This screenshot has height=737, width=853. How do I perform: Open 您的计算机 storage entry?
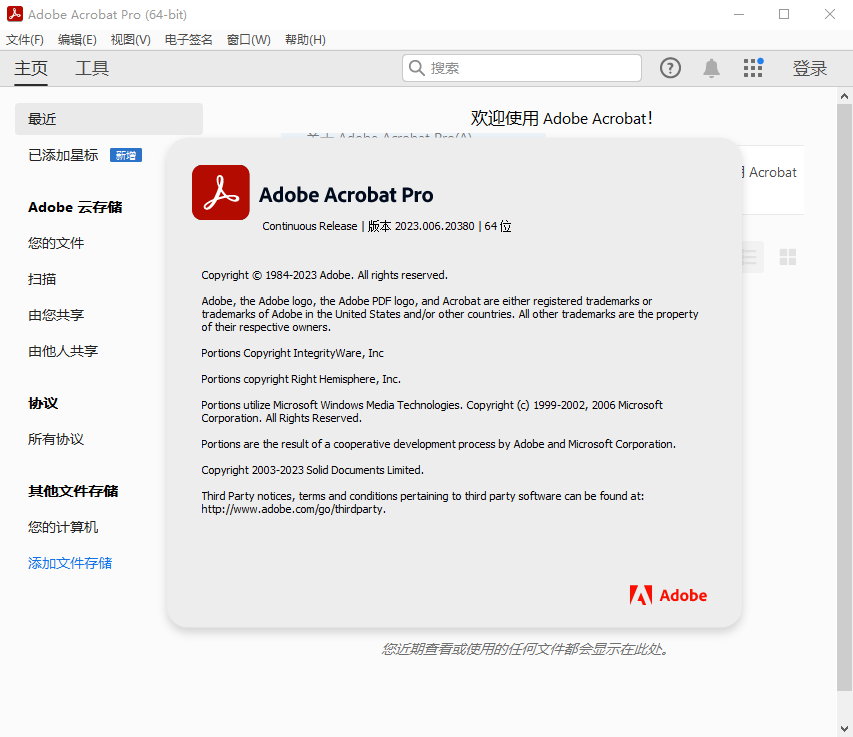tap(63, 527)
